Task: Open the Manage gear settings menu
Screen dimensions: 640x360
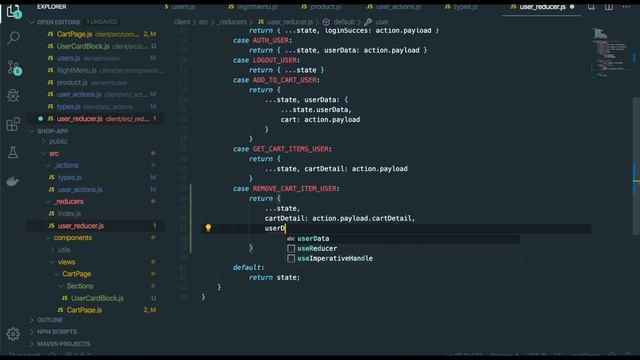Action: point(13,334)
